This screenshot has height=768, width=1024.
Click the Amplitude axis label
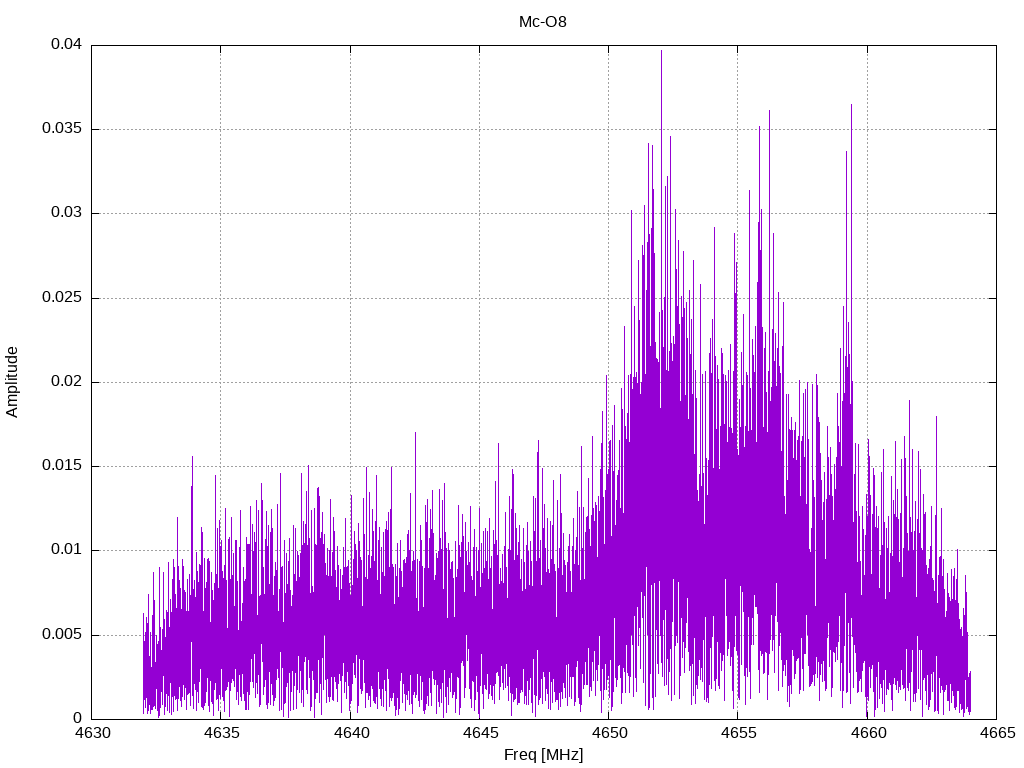[x=12, y=382]
